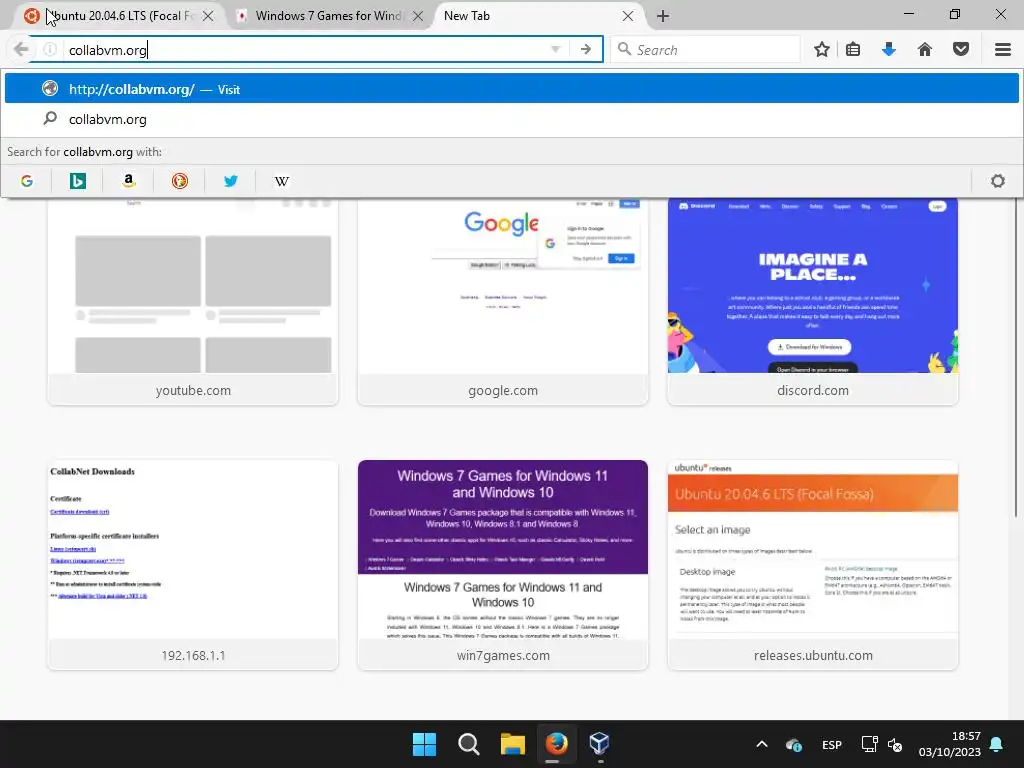Open a new tab with plus button

[663, 16]
